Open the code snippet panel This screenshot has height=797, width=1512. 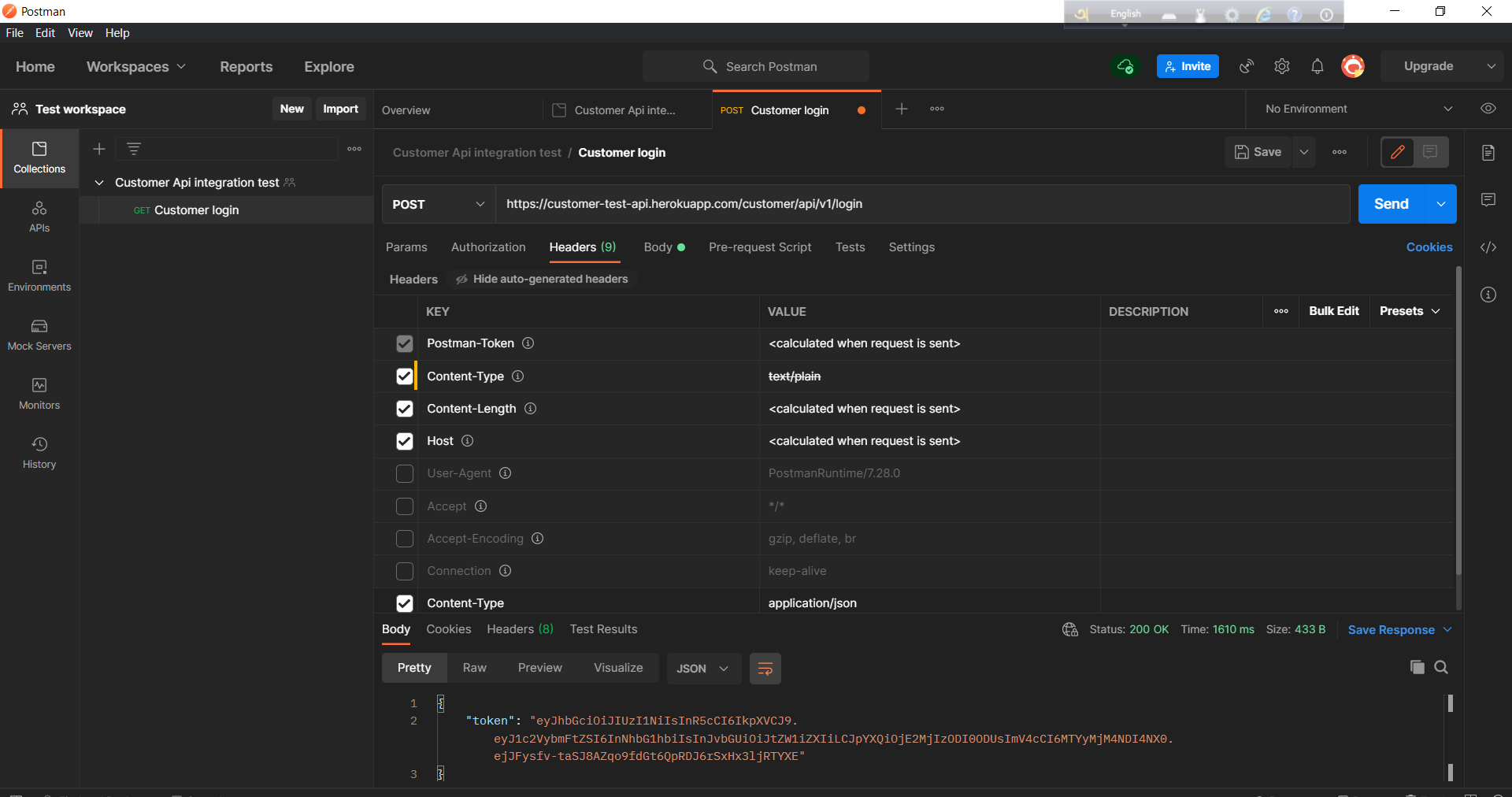click(x=1488, y=247)
